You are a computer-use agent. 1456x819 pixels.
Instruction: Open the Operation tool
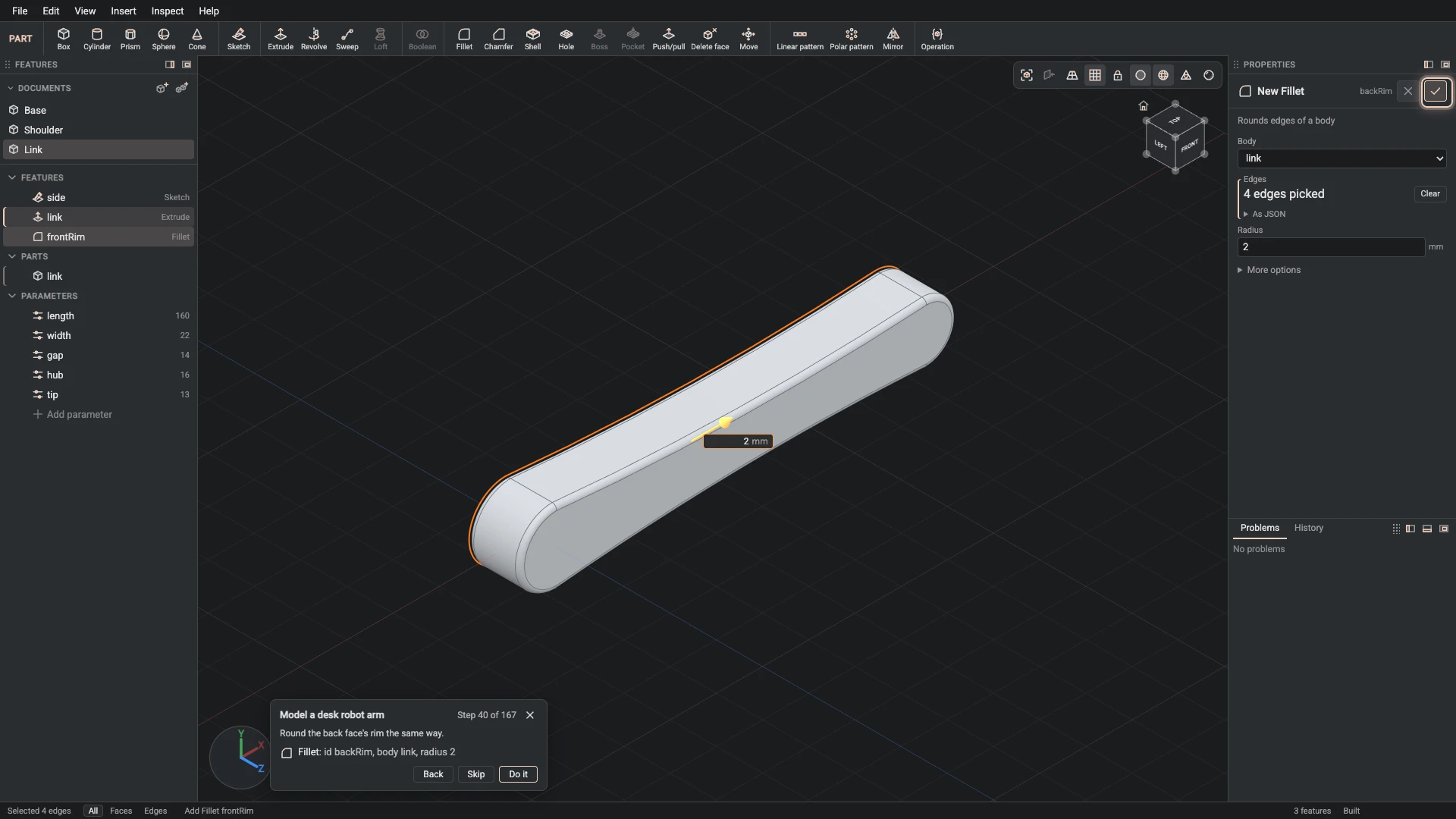(x=937, y=39)
